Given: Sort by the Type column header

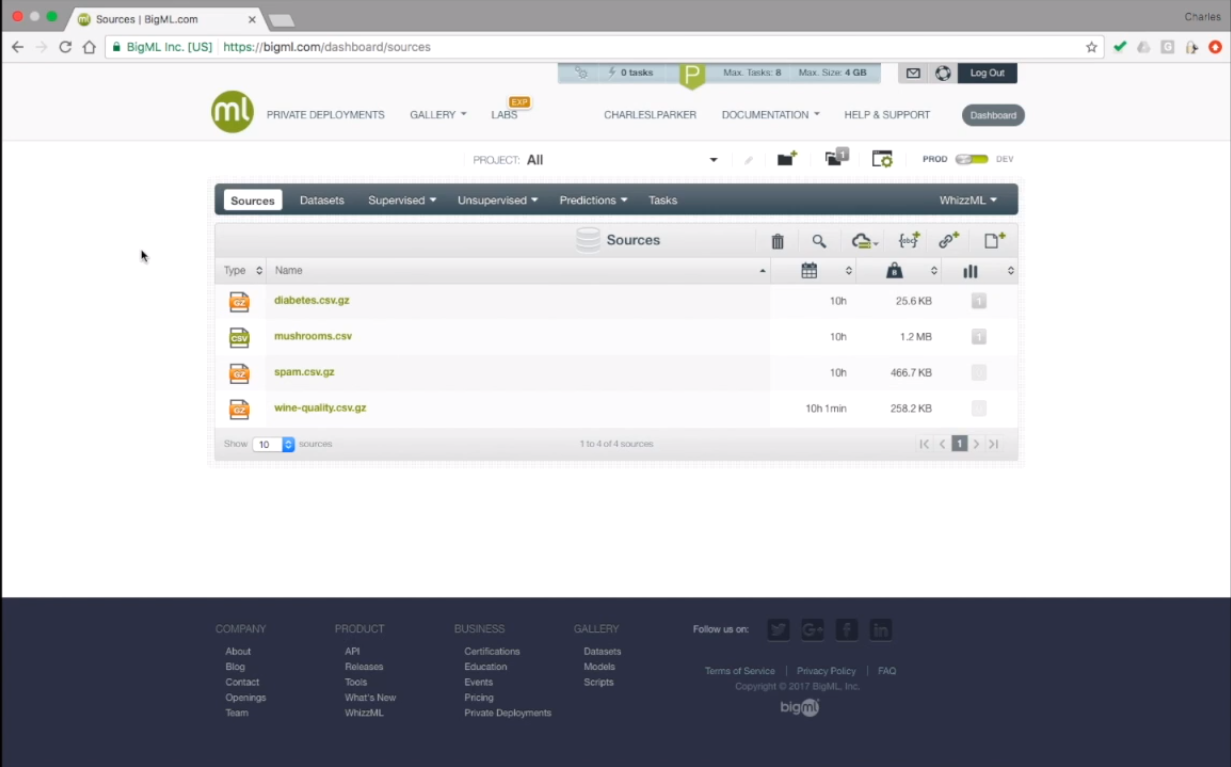Looking at the screenshot, I should point(242,271).
